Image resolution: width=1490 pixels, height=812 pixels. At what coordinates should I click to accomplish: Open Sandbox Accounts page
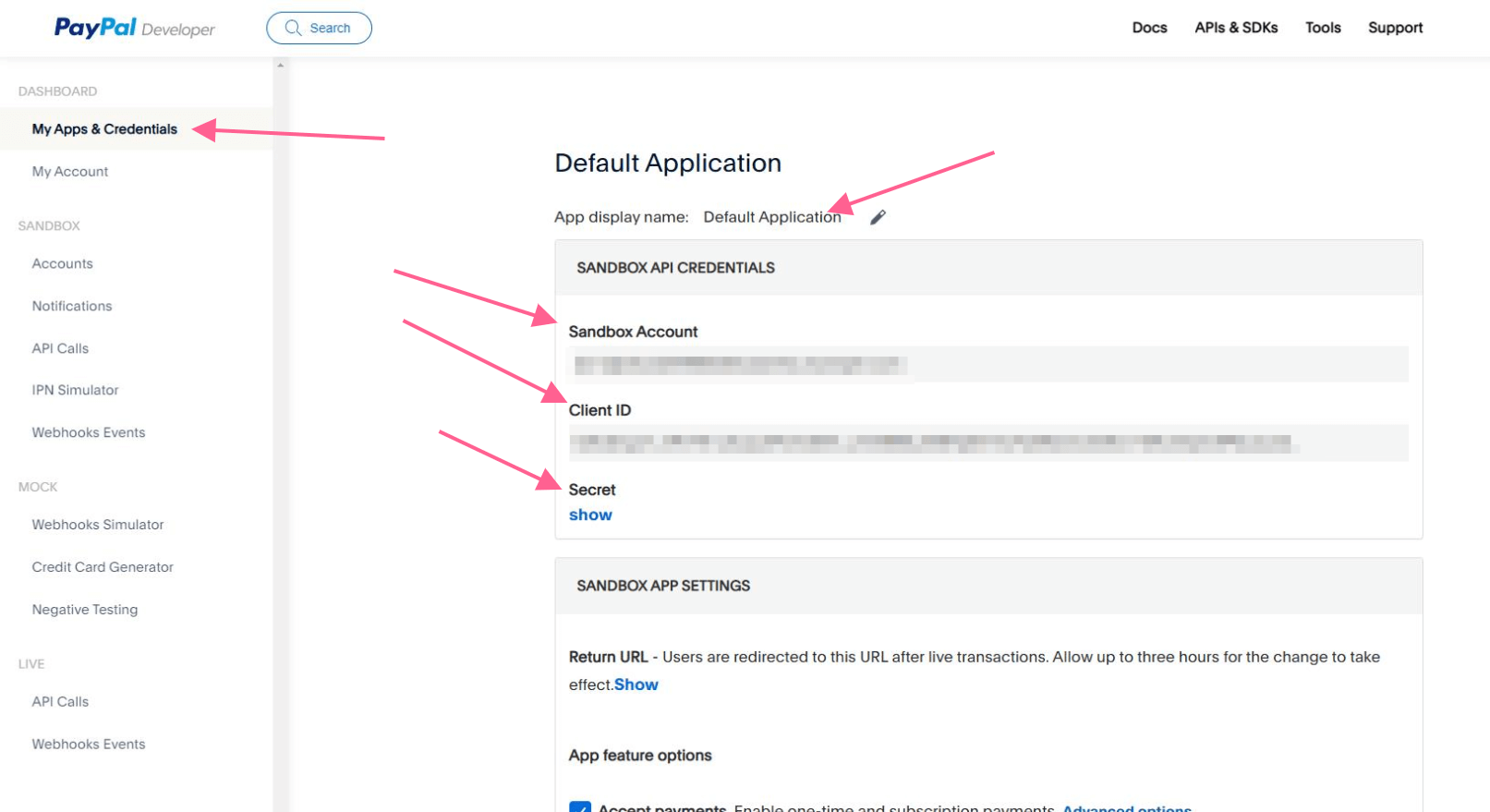[x=63, y=263]
